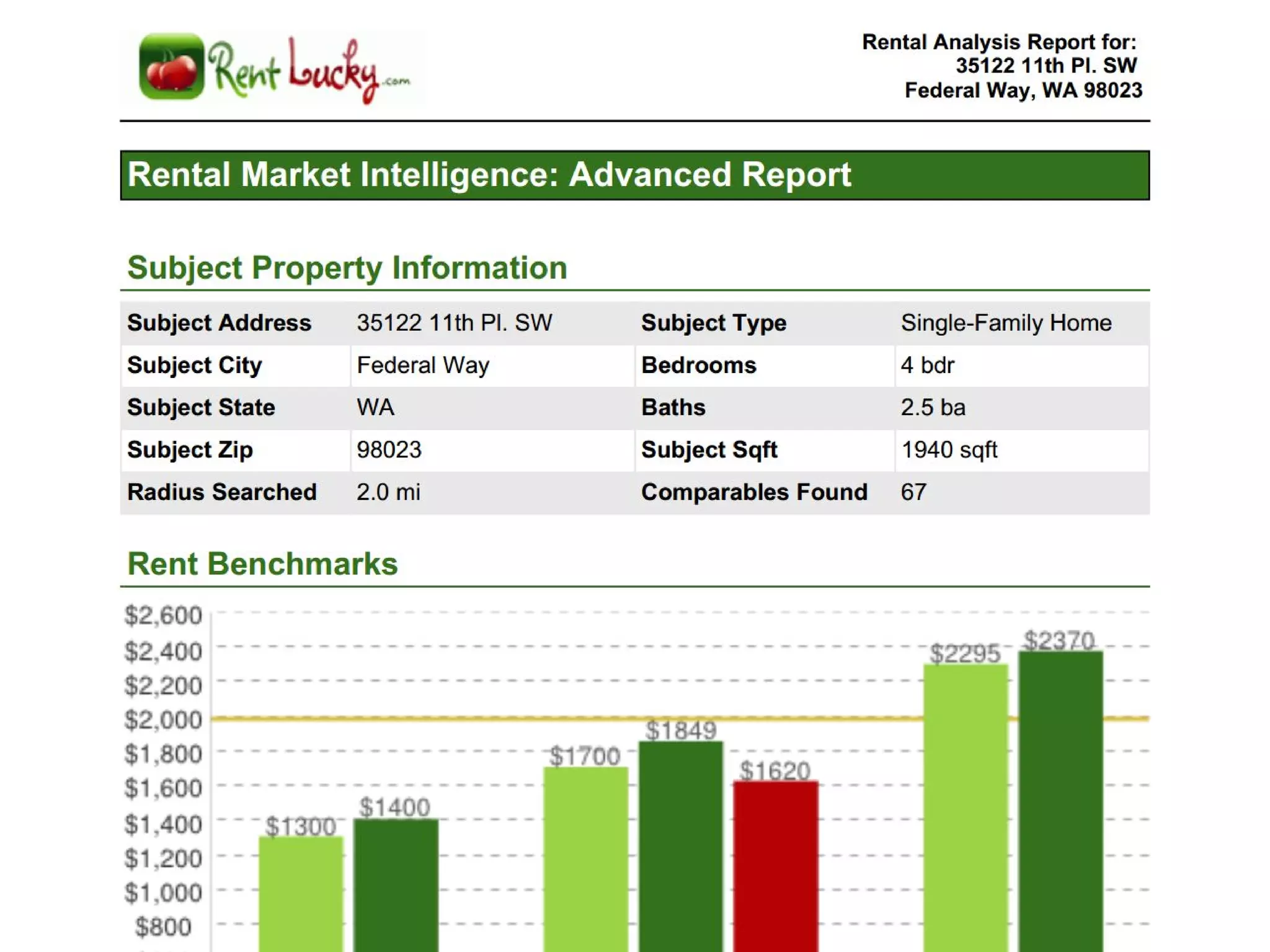Select the Subject Address value 35122 11th Pl. SW
This screenshot has width=1270, height=952.
pos(454,323)
